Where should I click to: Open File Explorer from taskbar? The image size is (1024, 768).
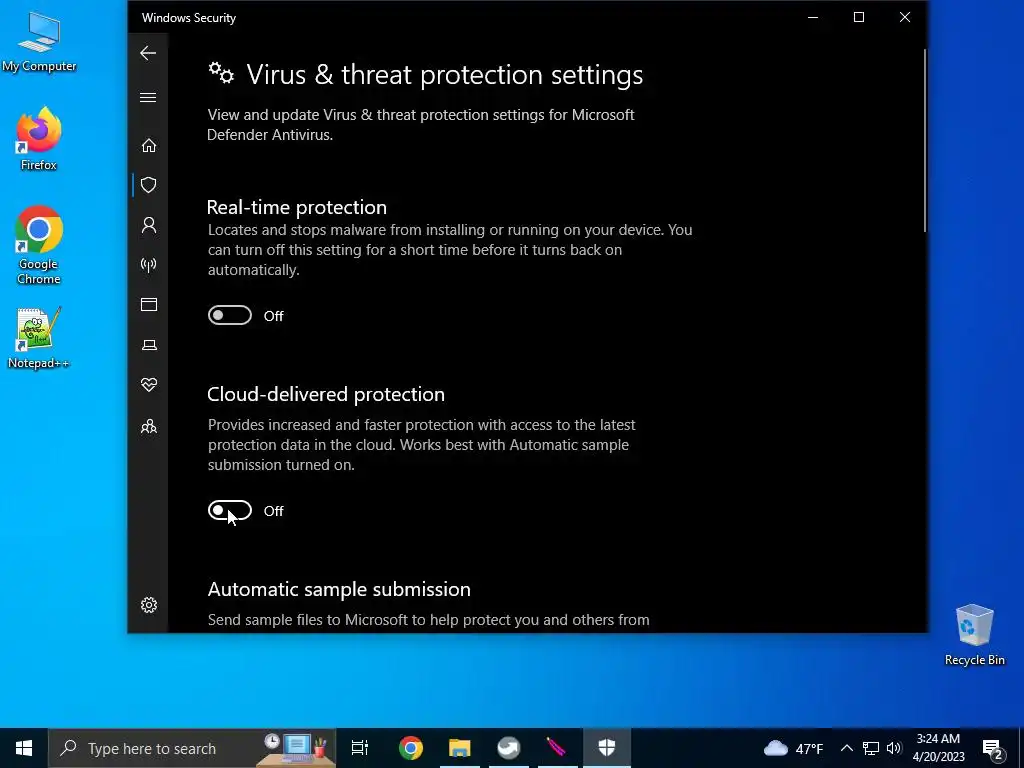click(x=460, y=748)
